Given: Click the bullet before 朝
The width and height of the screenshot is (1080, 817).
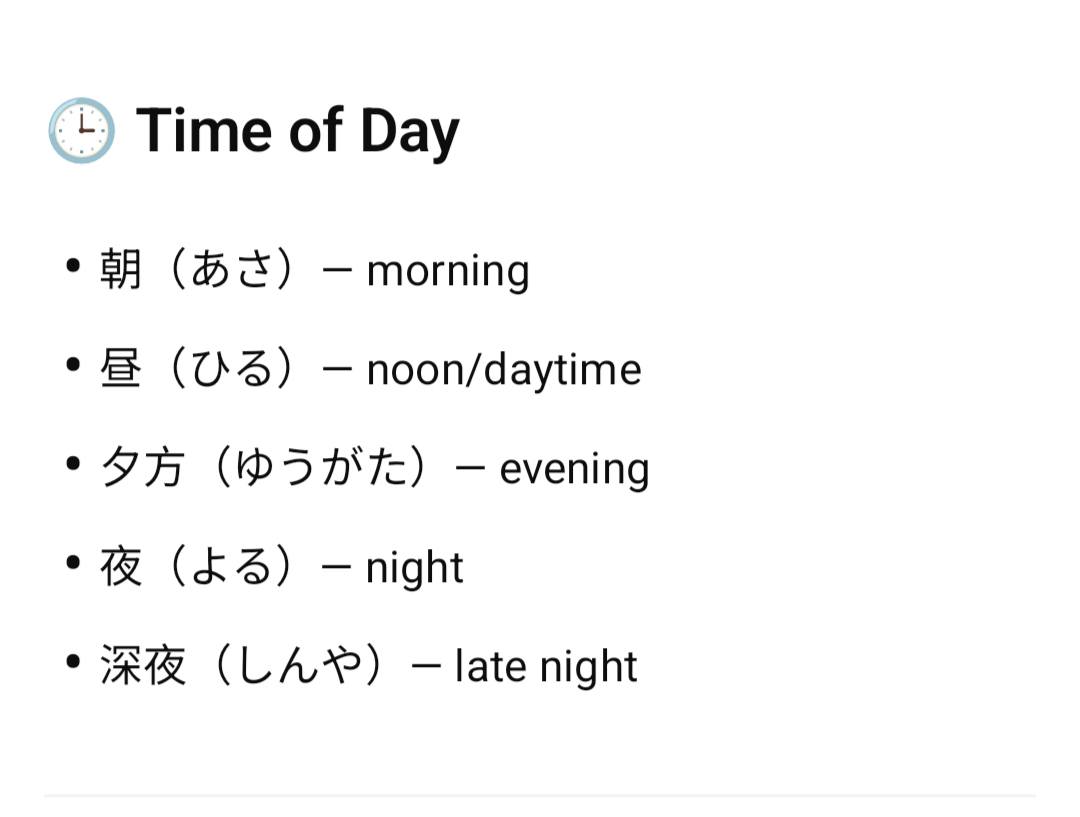Looking at the screenshot, I should [72, 267].
